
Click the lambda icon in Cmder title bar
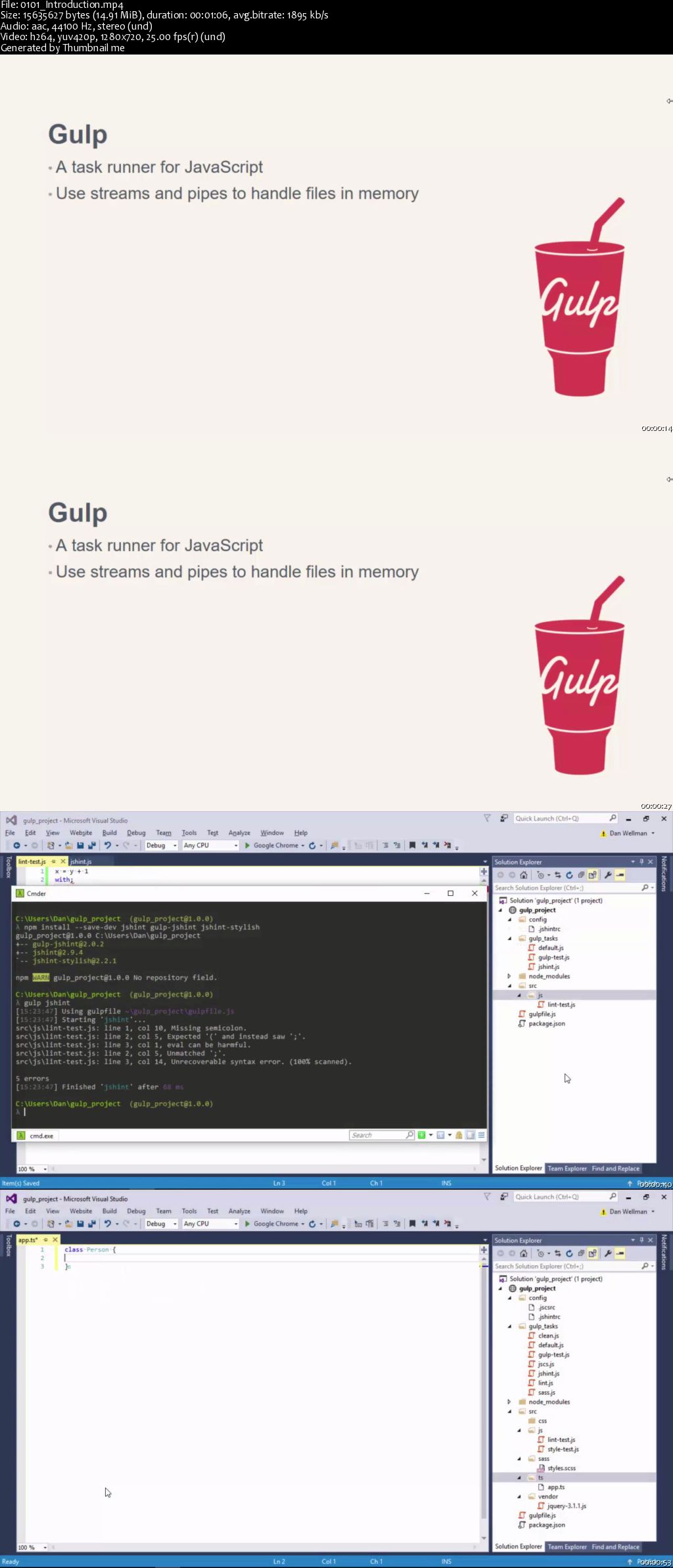[x=20, y=893]
